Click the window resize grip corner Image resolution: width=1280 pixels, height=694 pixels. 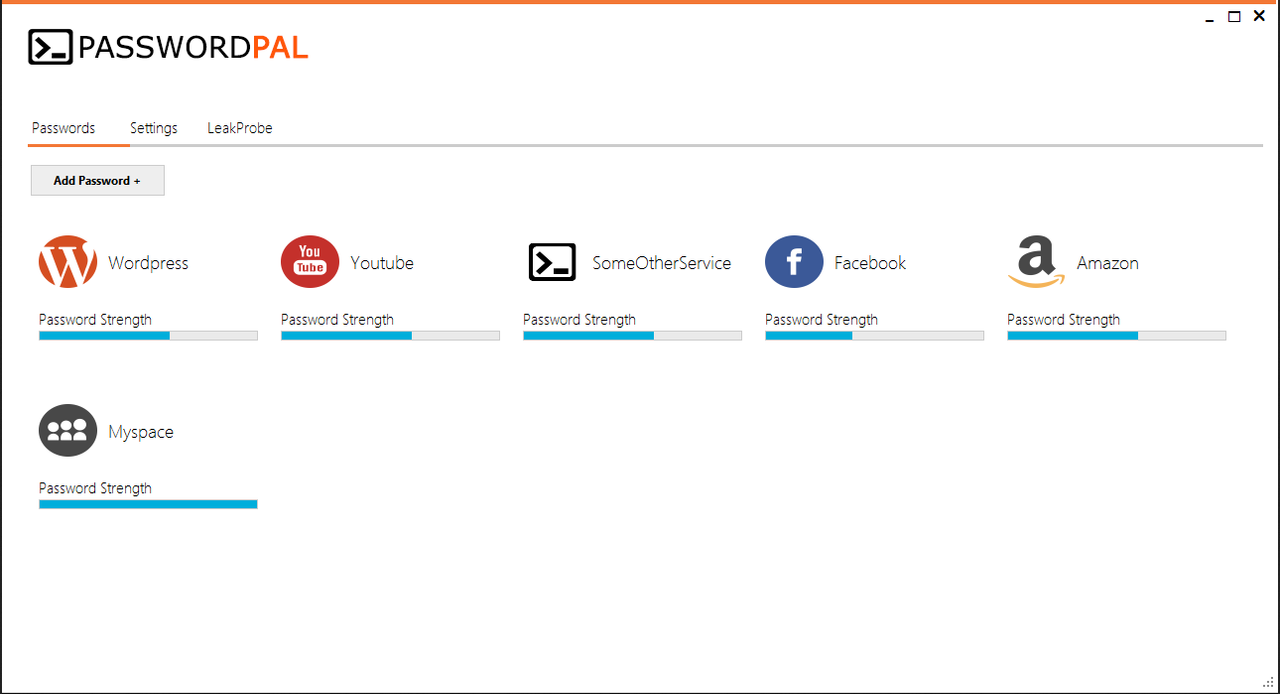click(x=1268, y=682)
